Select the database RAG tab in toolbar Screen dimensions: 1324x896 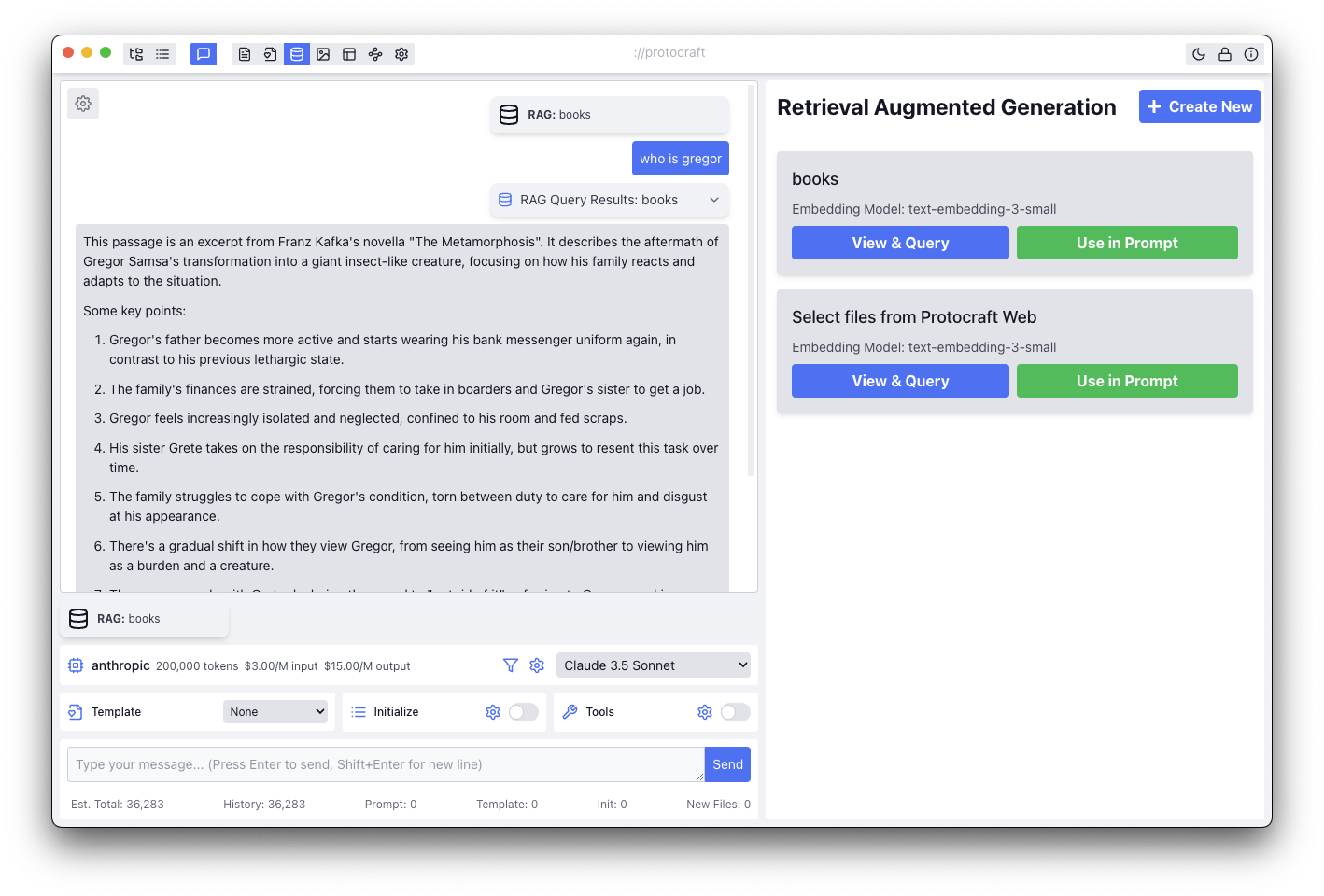coord(297,54)
